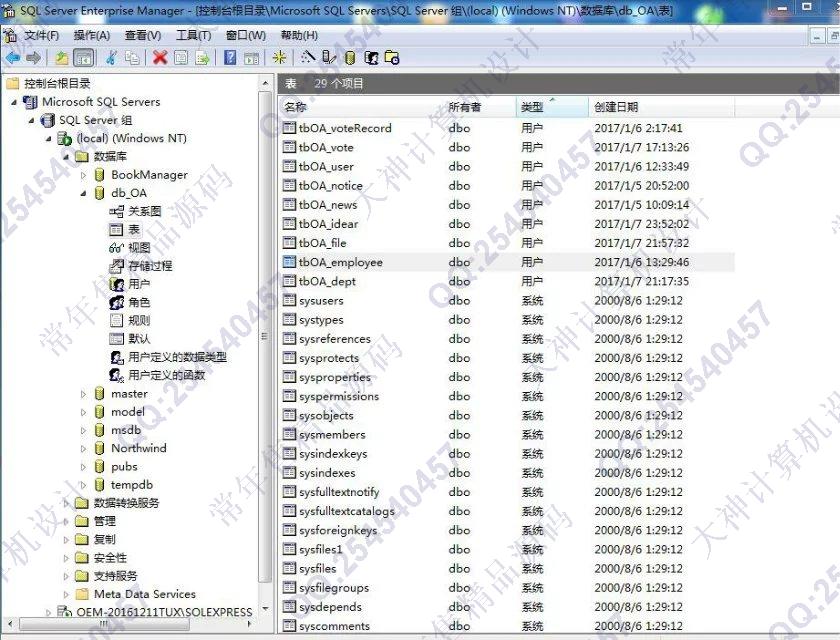Click the action pane toggle icon
The image size is (840, 640).
coord(251,58)
